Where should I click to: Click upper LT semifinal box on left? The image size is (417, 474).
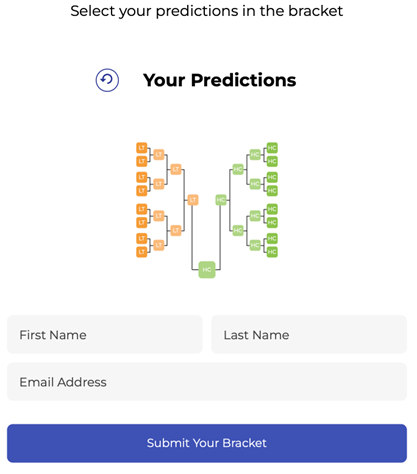pyautogui.click(x=176, y=169)
